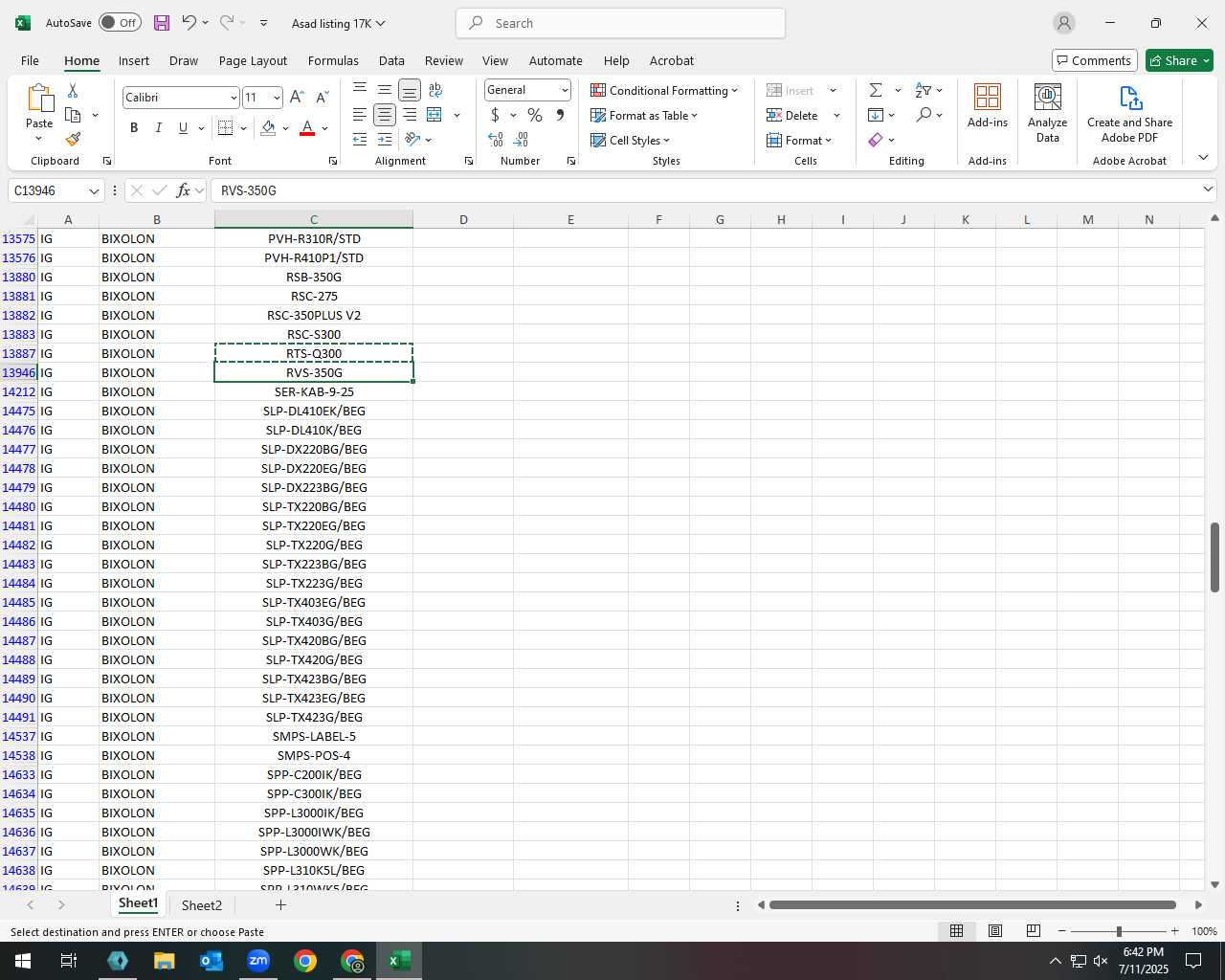The image size is (1225, 980).
Task: Select cell containing SER-KAB-9-25
Action: [314, 391]
